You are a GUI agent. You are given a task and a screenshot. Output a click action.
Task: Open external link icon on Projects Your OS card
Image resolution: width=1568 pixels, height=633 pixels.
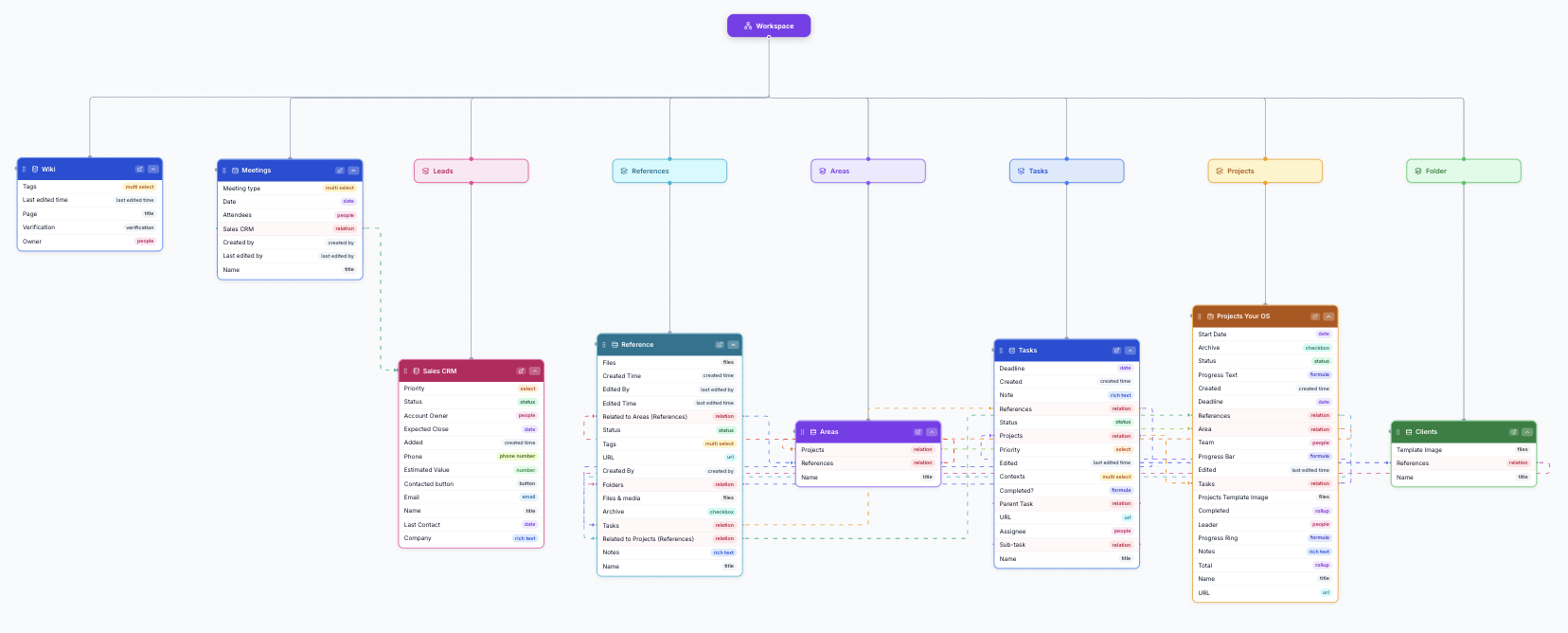click(x=1315, y=316)
